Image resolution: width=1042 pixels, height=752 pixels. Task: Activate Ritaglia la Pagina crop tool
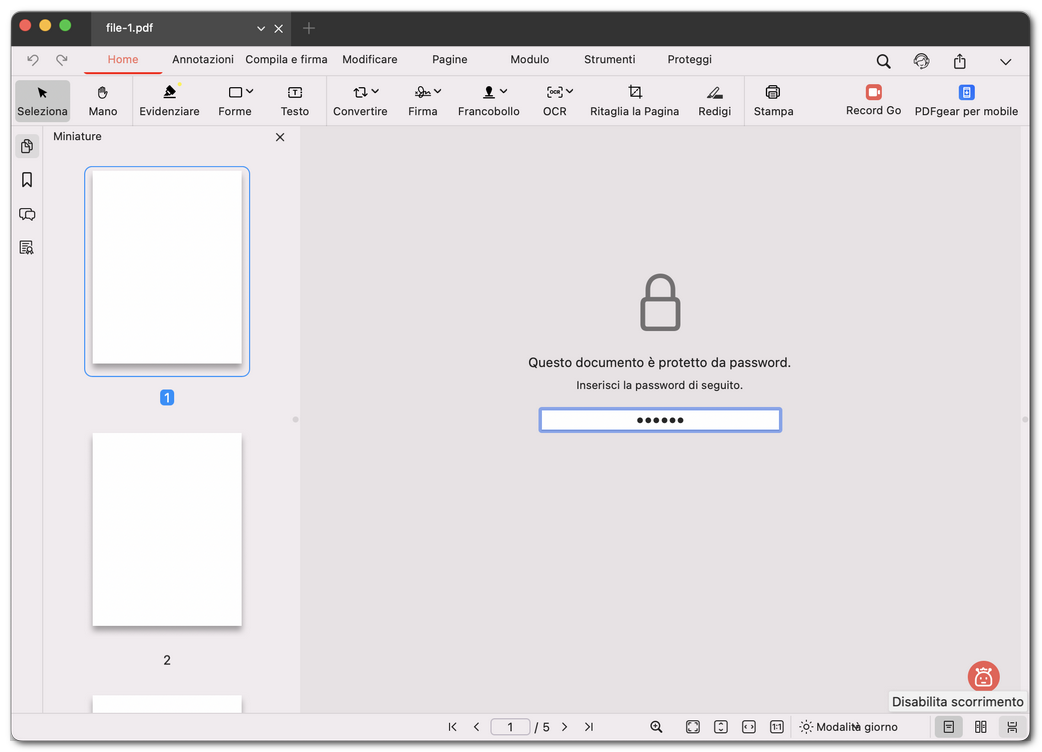click(x=634, y=100)
